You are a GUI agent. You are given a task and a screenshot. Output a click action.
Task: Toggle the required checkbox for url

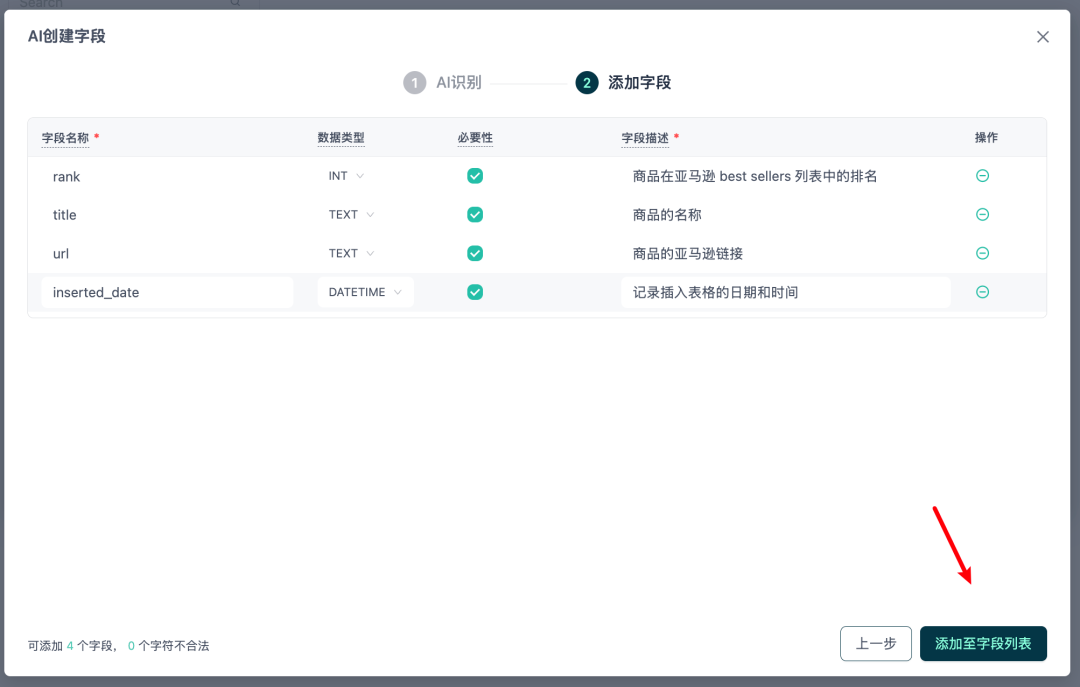[x=475, y=254]
